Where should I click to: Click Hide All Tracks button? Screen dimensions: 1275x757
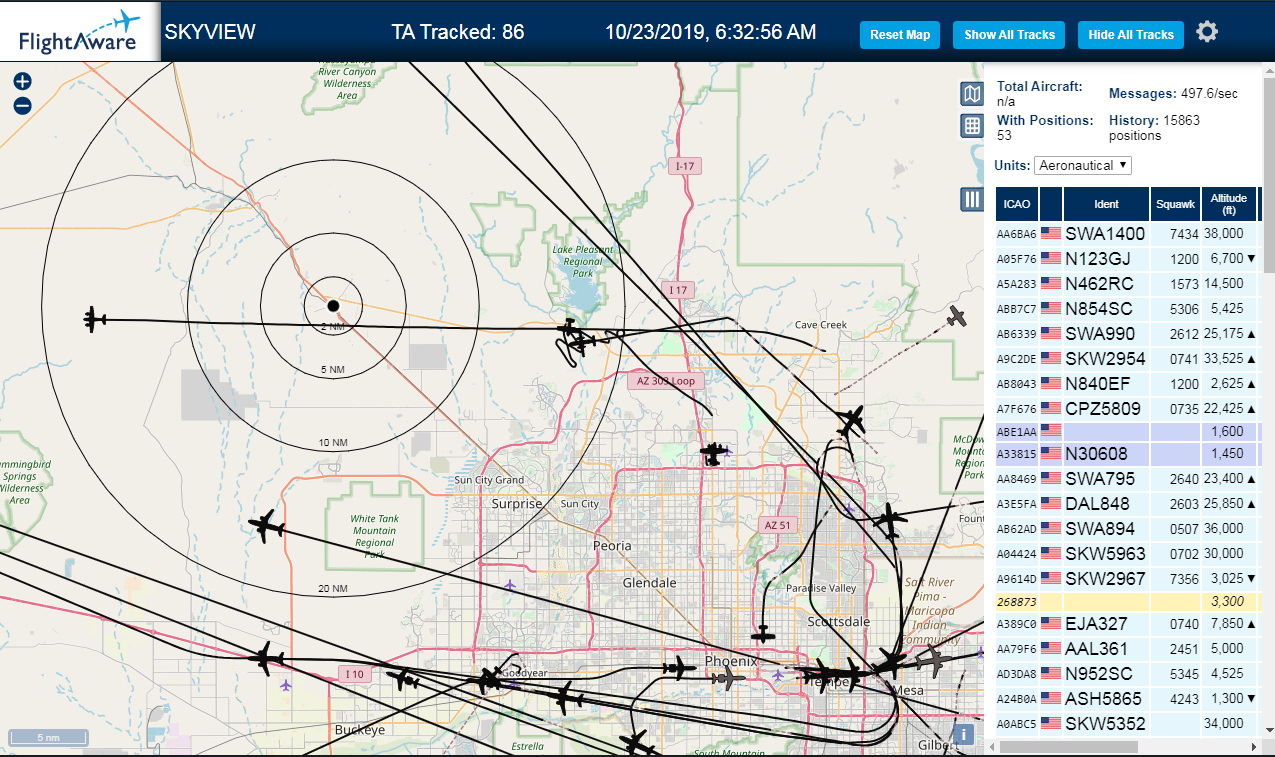1131,34
